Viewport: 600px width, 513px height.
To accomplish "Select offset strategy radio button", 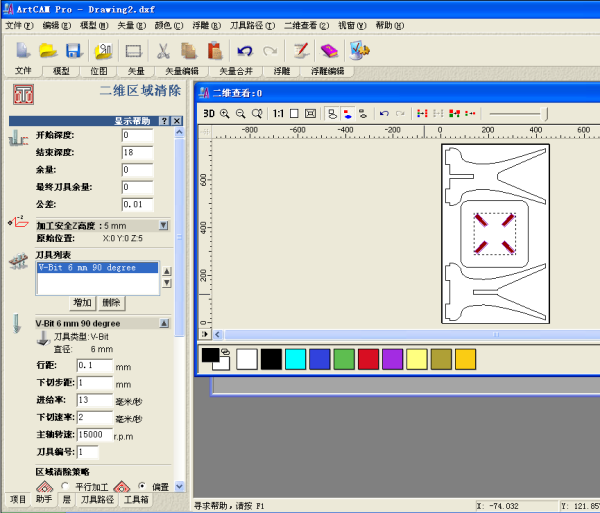I will click(142, 486).
